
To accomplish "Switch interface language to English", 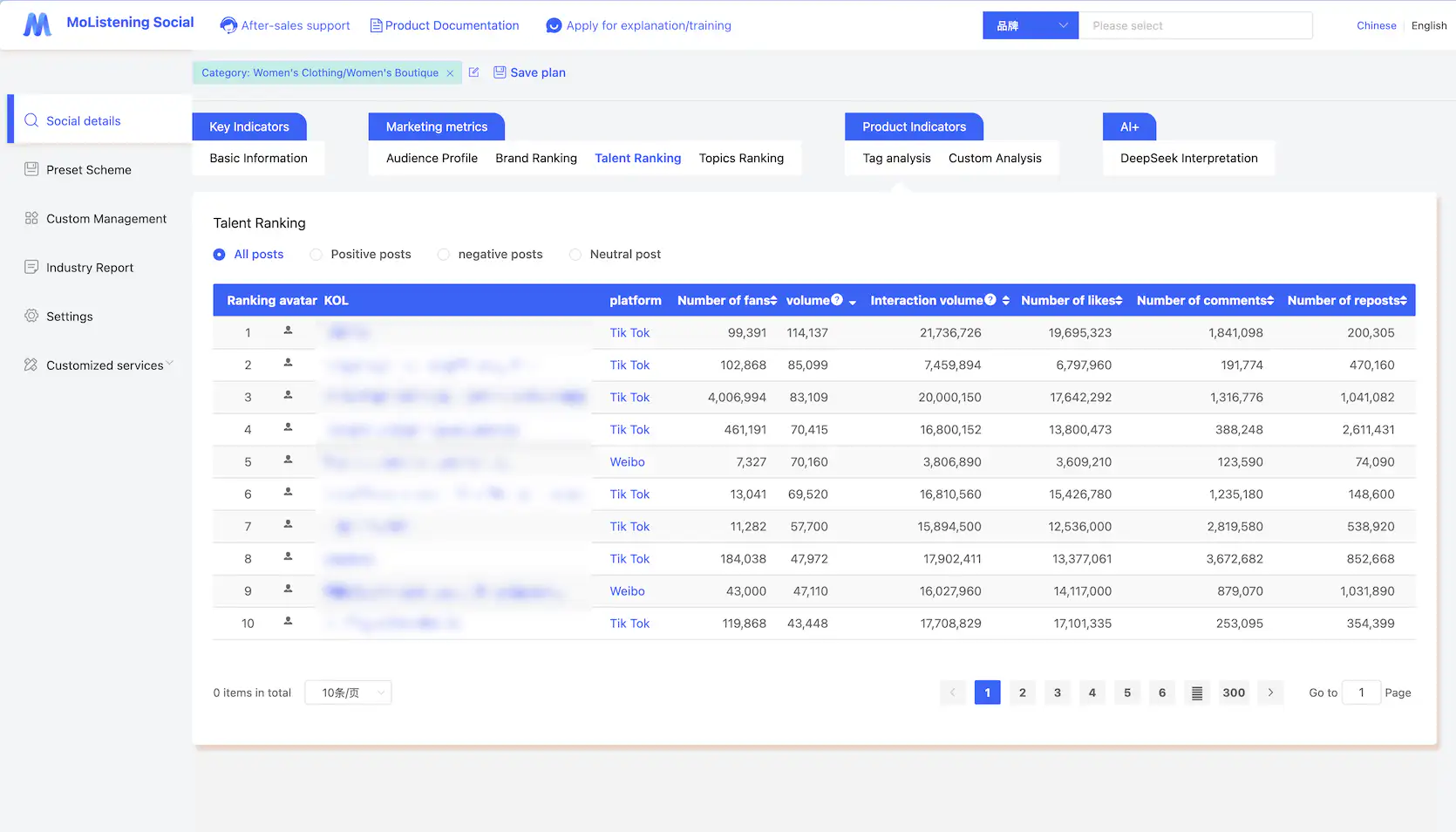I will tap(1428, 25).
